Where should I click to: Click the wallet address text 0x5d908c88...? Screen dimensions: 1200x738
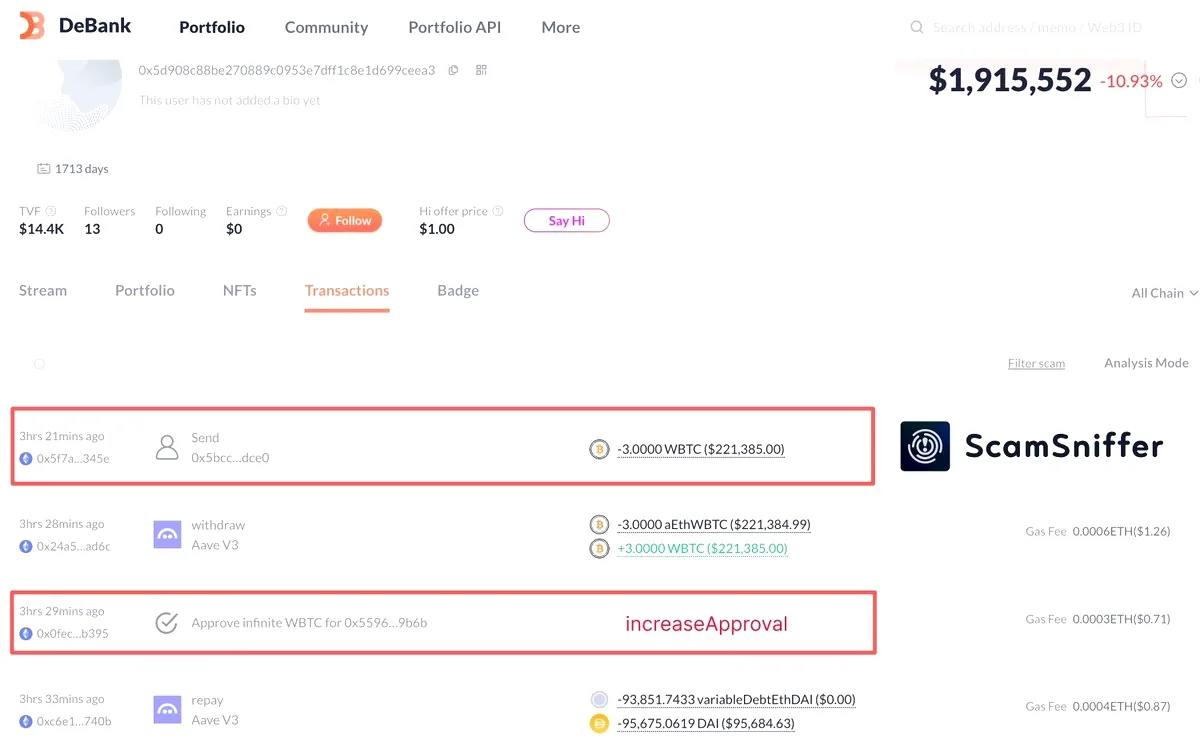click(287, 70)
